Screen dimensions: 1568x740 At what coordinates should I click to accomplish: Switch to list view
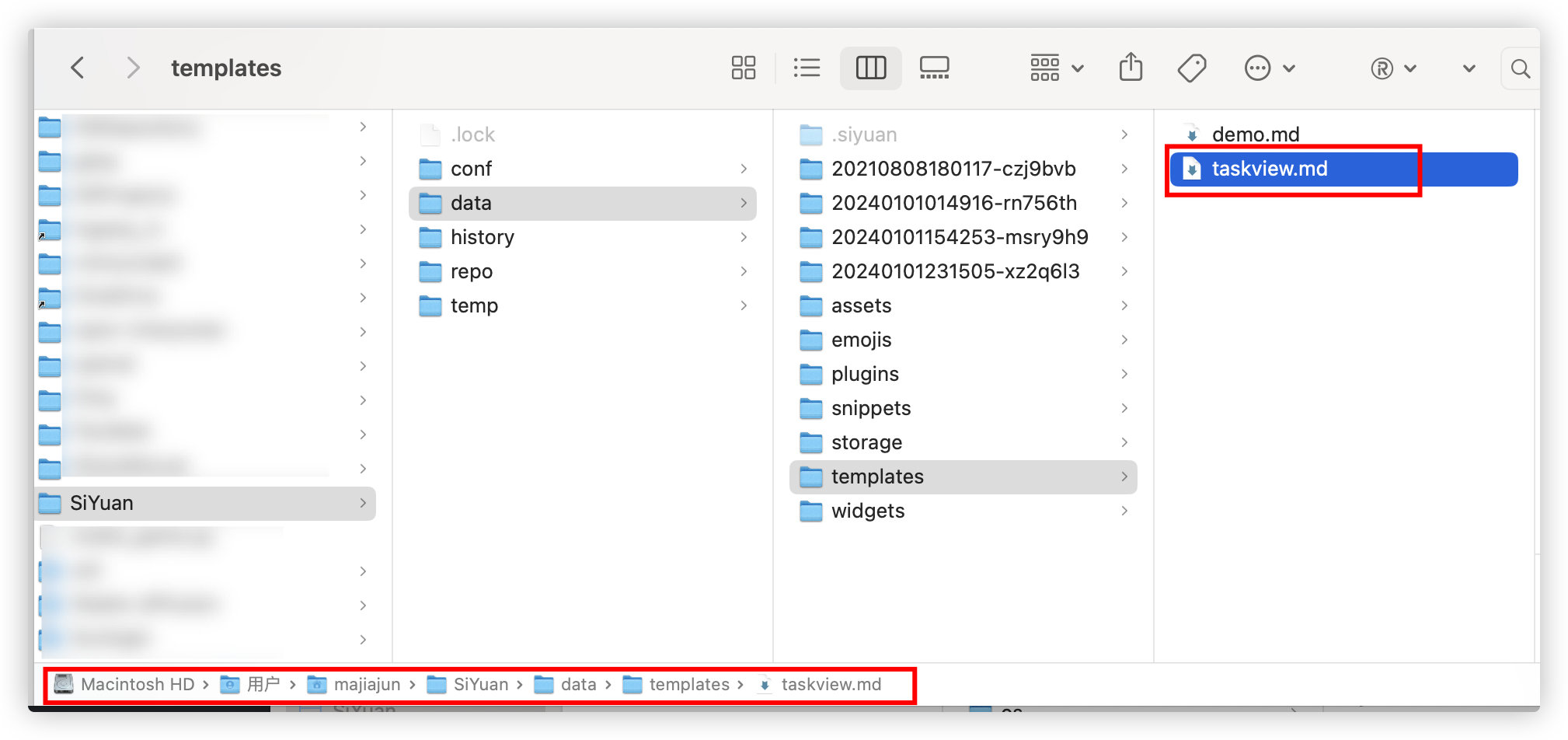coord(807,68)
